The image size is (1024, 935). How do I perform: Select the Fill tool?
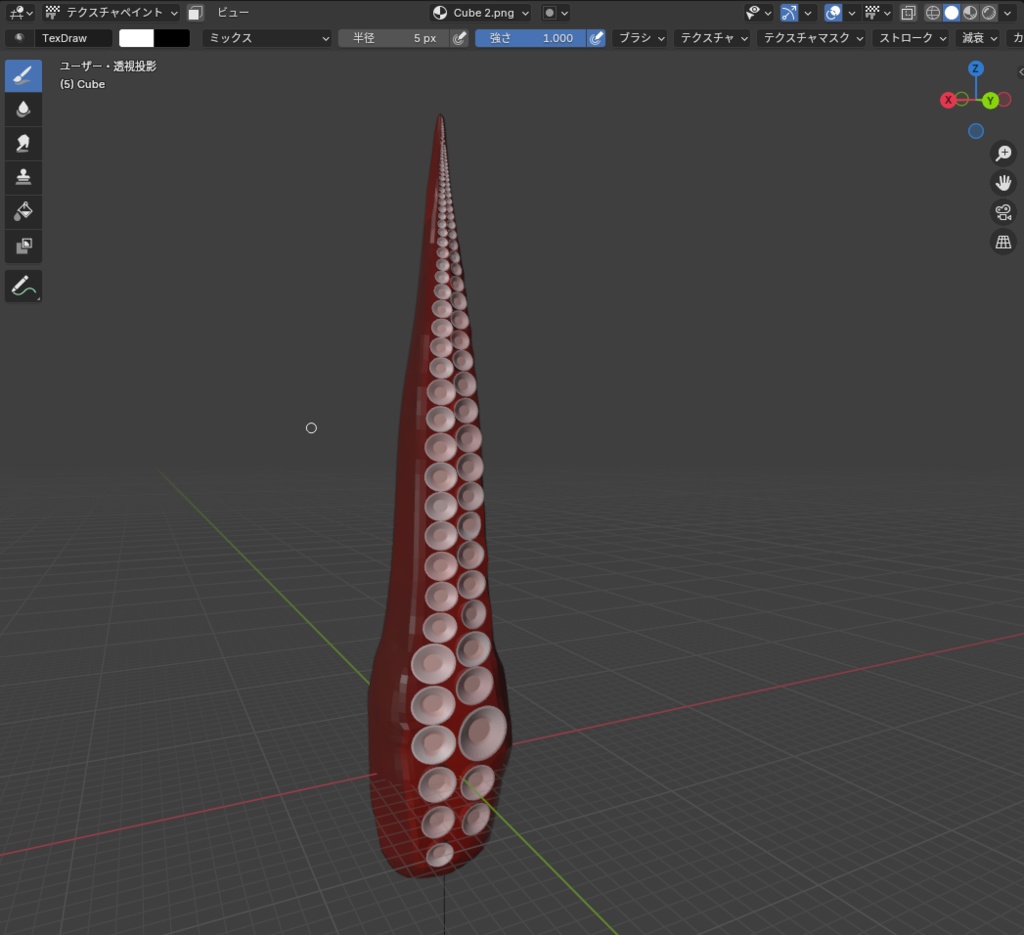[23, 211]
